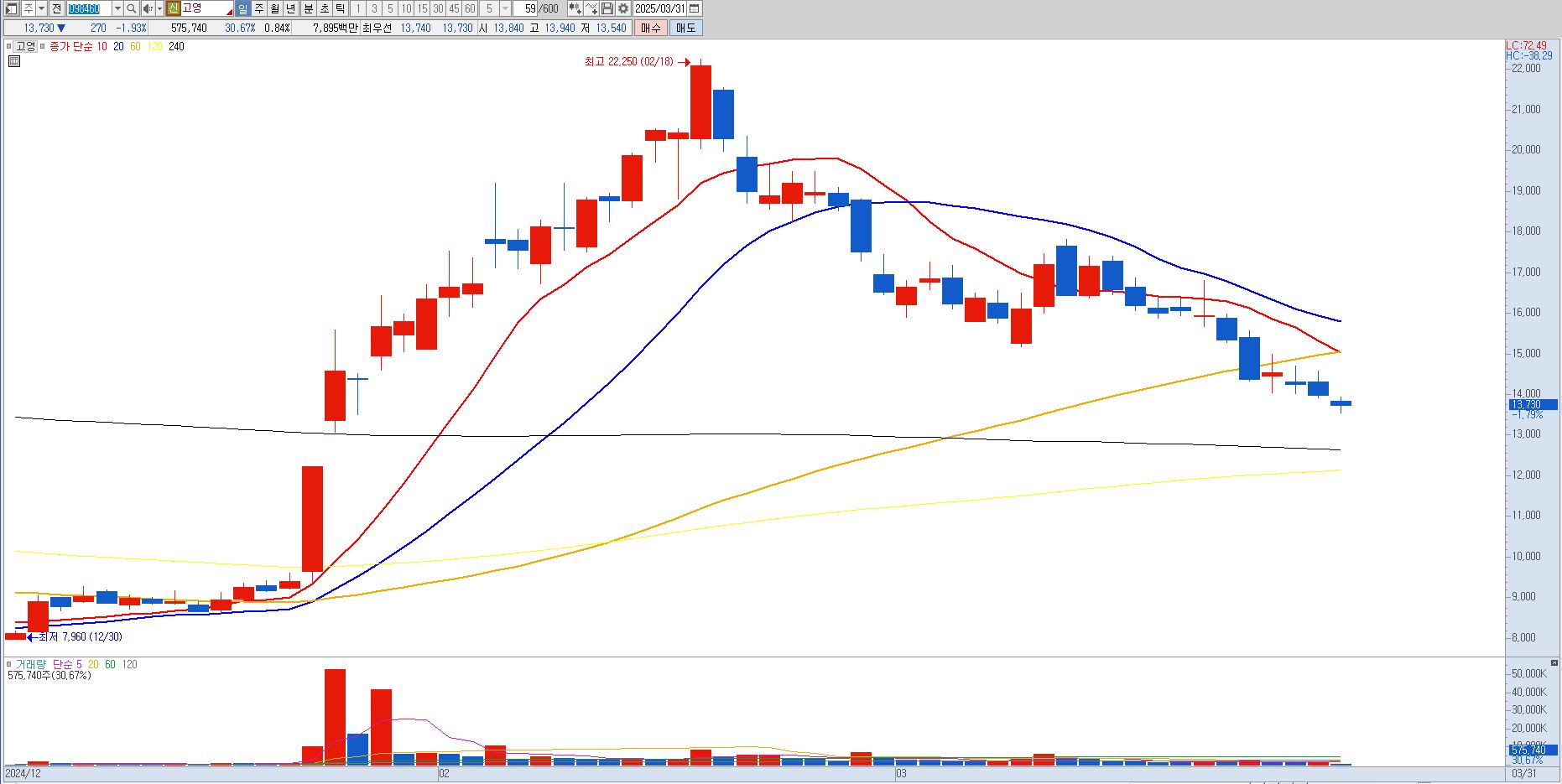The height and width of the screenshot is (784, 1562).
Task: Close the volume panel with X icon
Action: click(1554, 662)
